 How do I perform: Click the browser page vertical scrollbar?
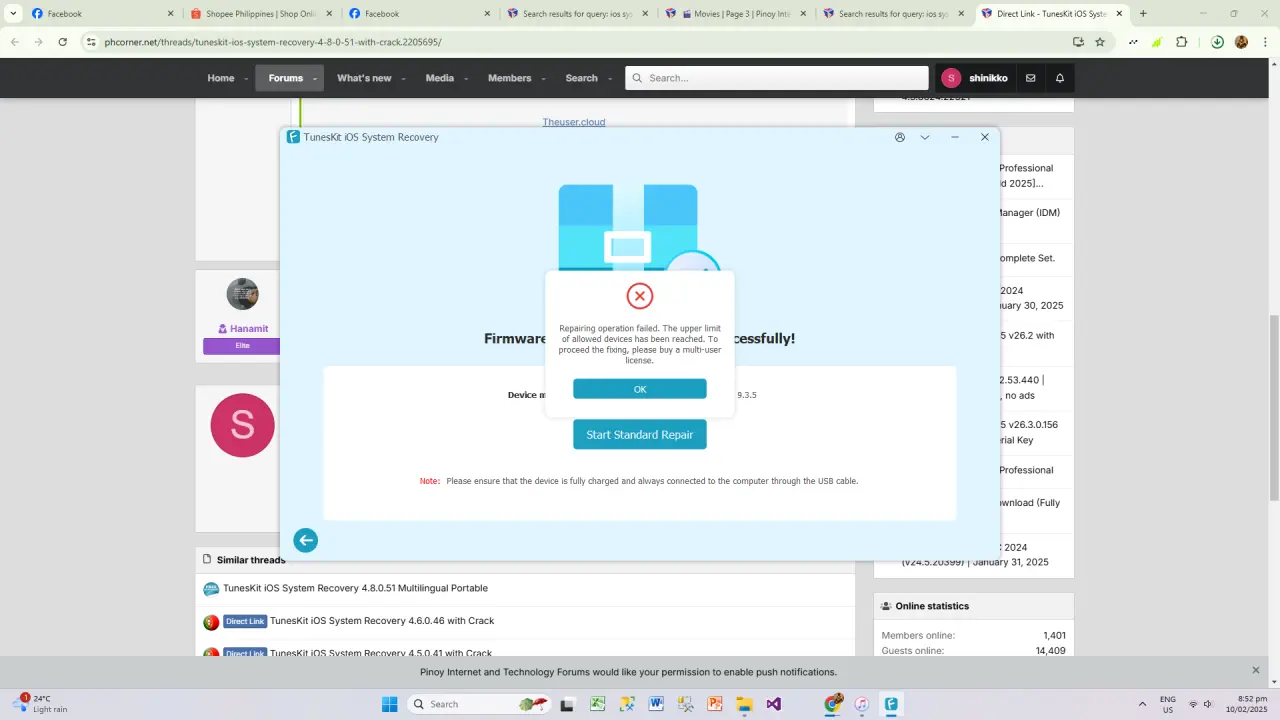tap(1274, 410)
